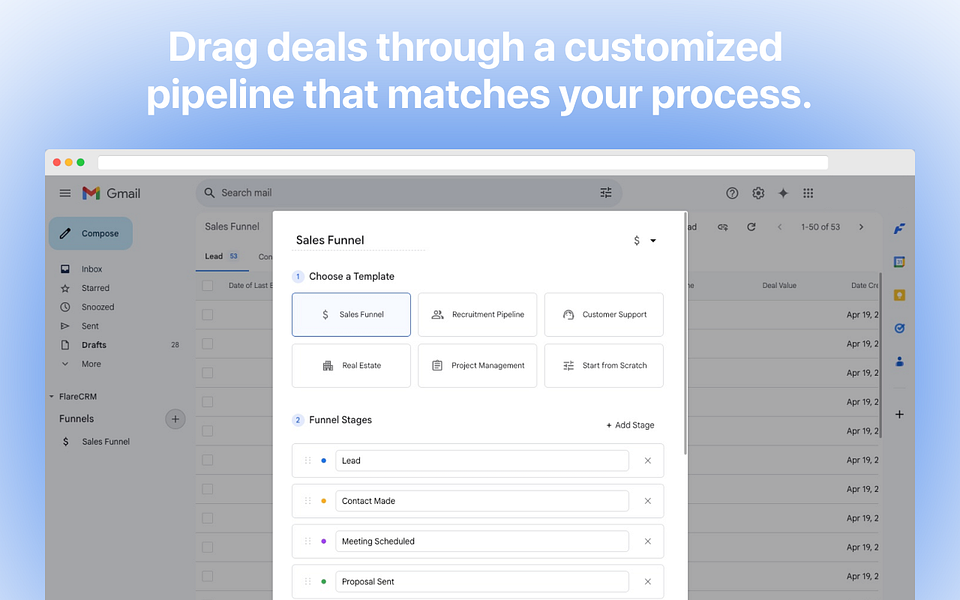Choose the Real Estate template
Image resolution: width=960 pixels, height=600 pixels.
pos(351,366)
